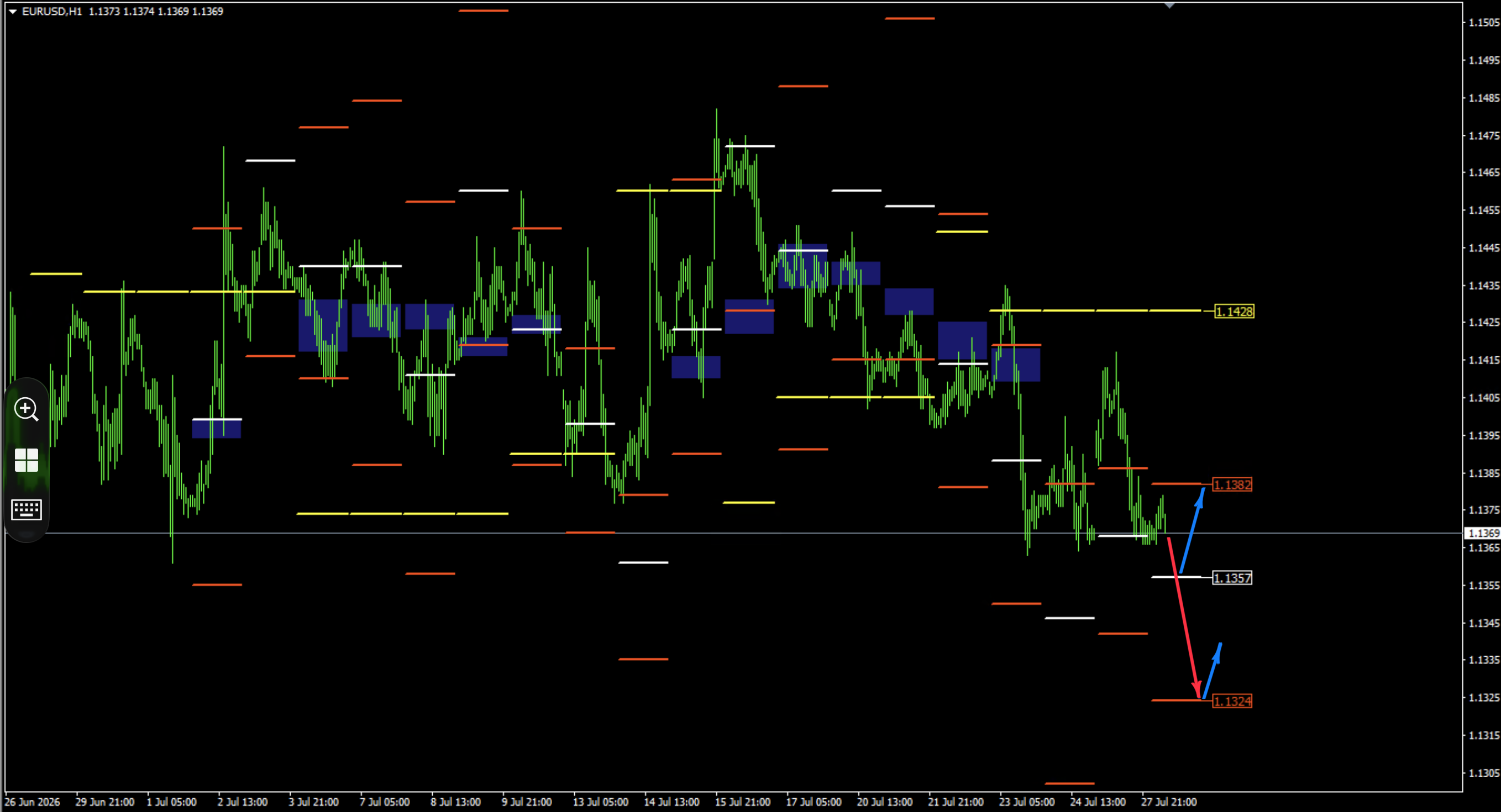1501x812 pixels.
Task: Select the 1.1324 orange price label
Action: (1232, 702)
